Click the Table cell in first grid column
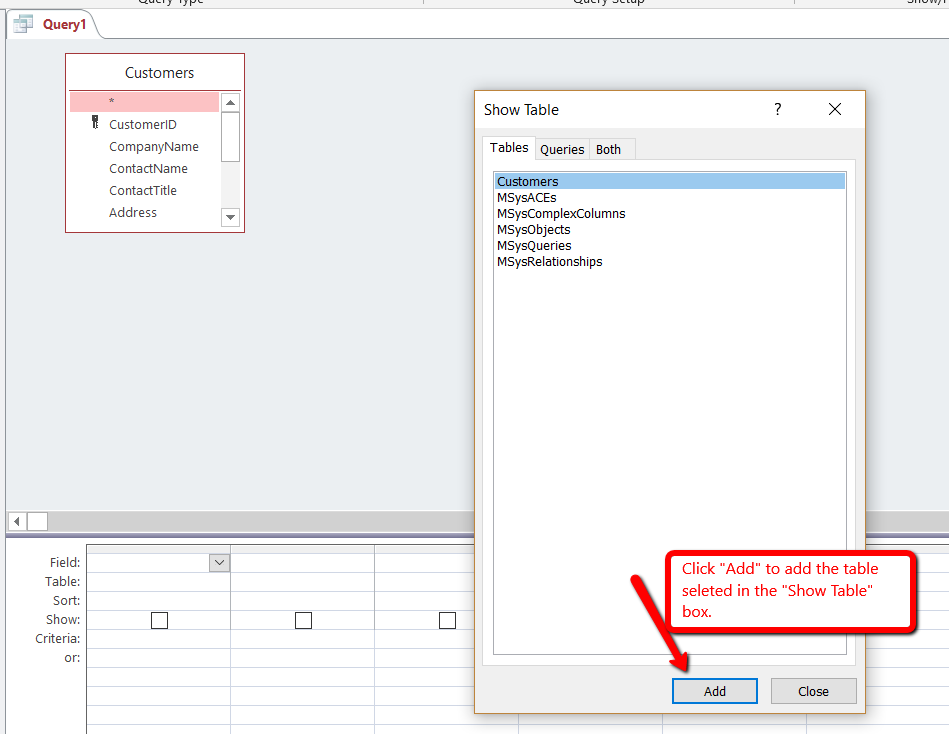949x734 pixels. tap(158, 582)
